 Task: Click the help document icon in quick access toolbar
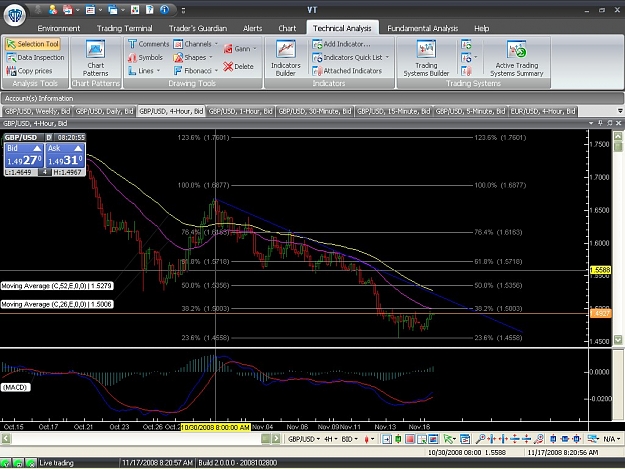tap(149, 10)
